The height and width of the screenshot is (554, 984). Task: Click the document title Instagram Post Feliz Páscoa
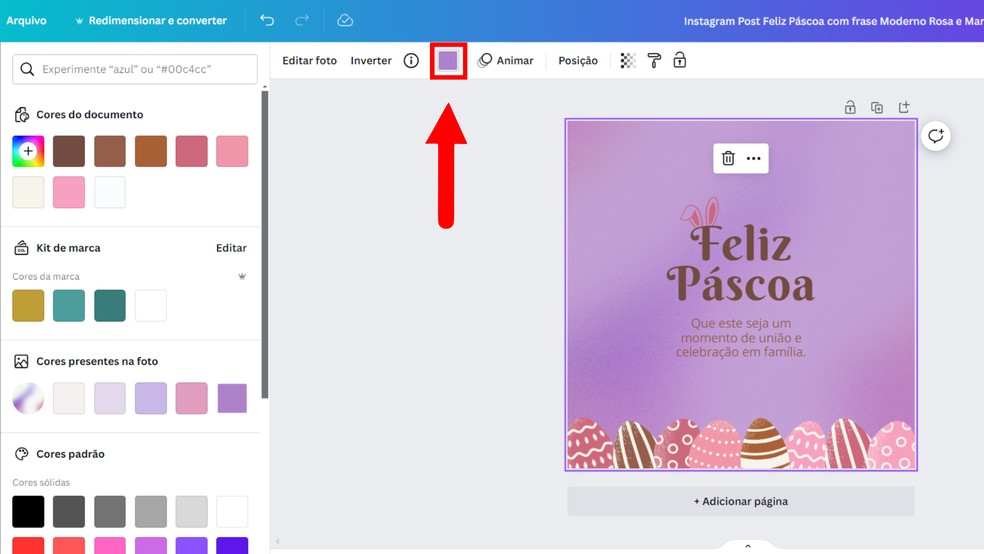click(x=833, y=21)
